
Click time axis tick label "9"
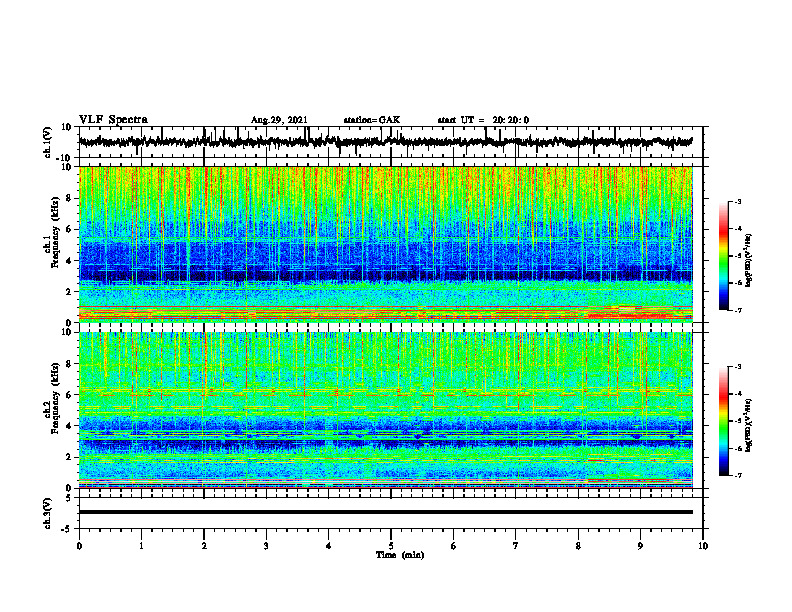pyautogui.click(x=640, y=546)
